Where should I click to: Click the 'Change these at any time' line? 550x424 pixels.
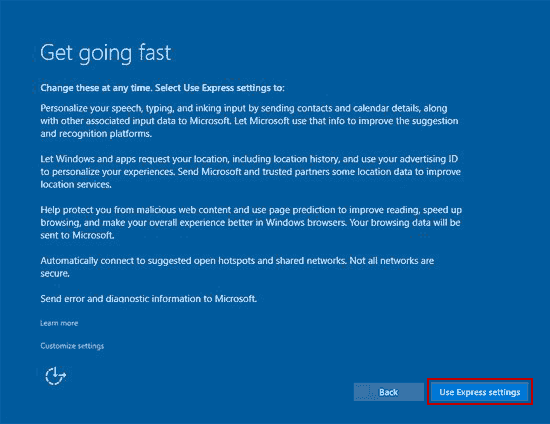(x=162, y=88)
